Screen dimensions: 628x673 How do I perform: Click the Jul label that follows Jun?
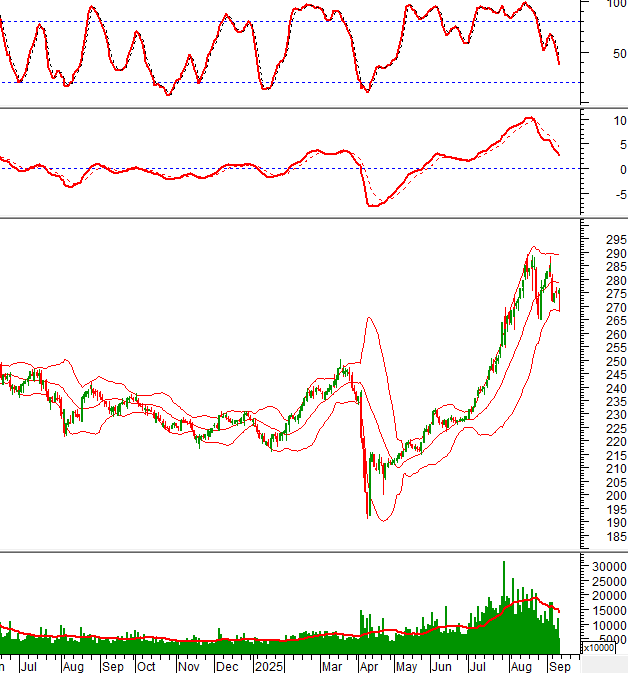[x=477, y=667]
